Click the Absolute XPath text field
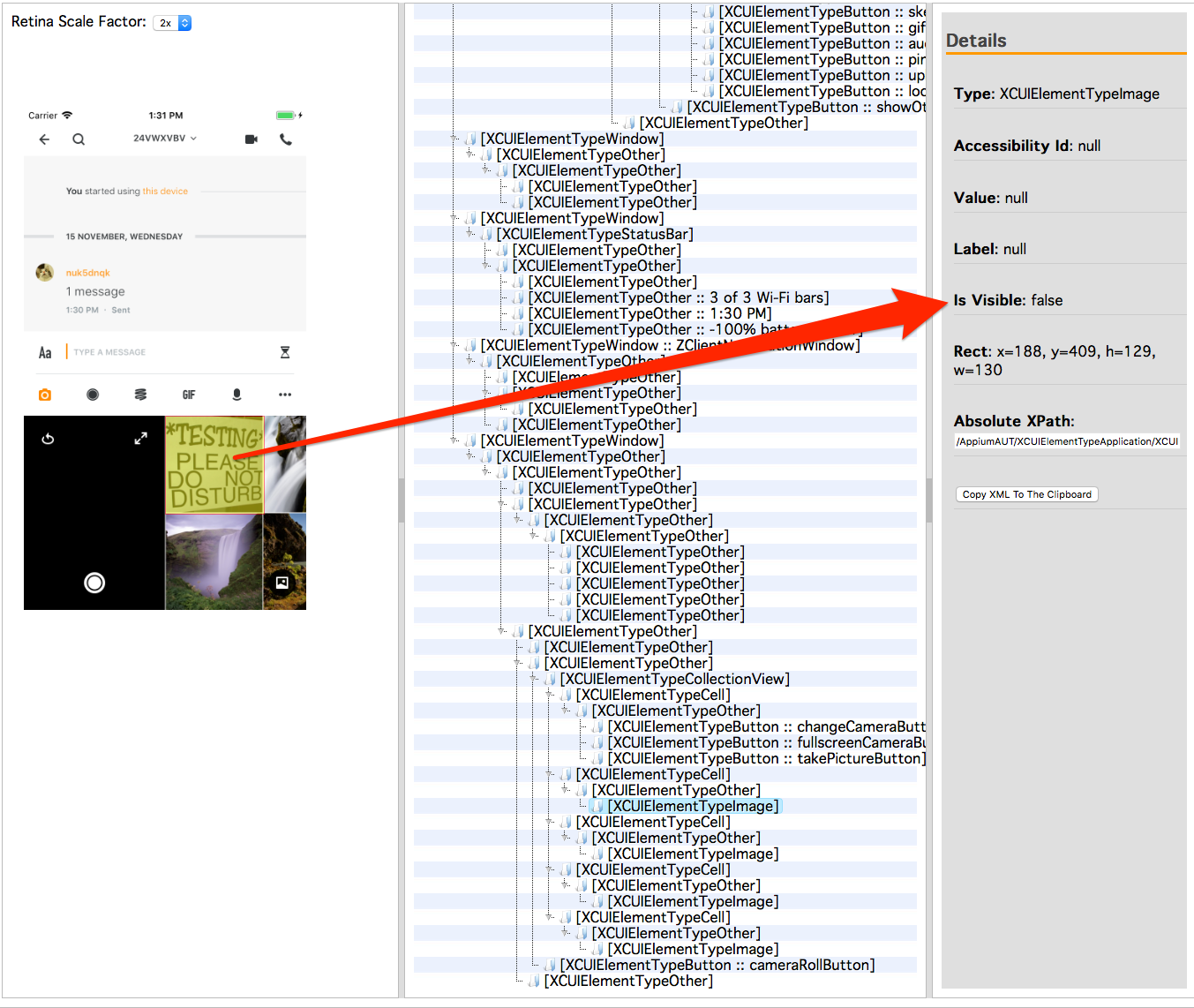The height and width of the screenshot is (1008, 1194). click(x=1066, y=441)
